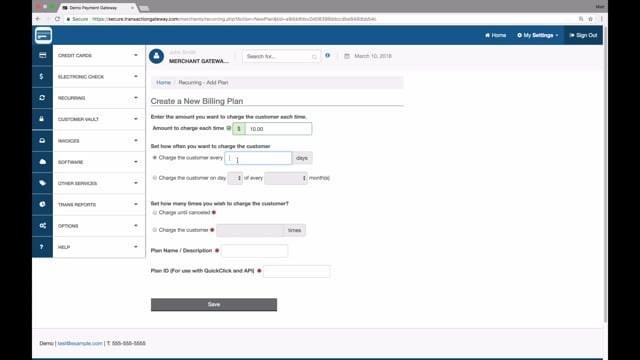
Task: Click the Invoices sidebar icon
Action: pyautogui.click(x=42, y=140)
